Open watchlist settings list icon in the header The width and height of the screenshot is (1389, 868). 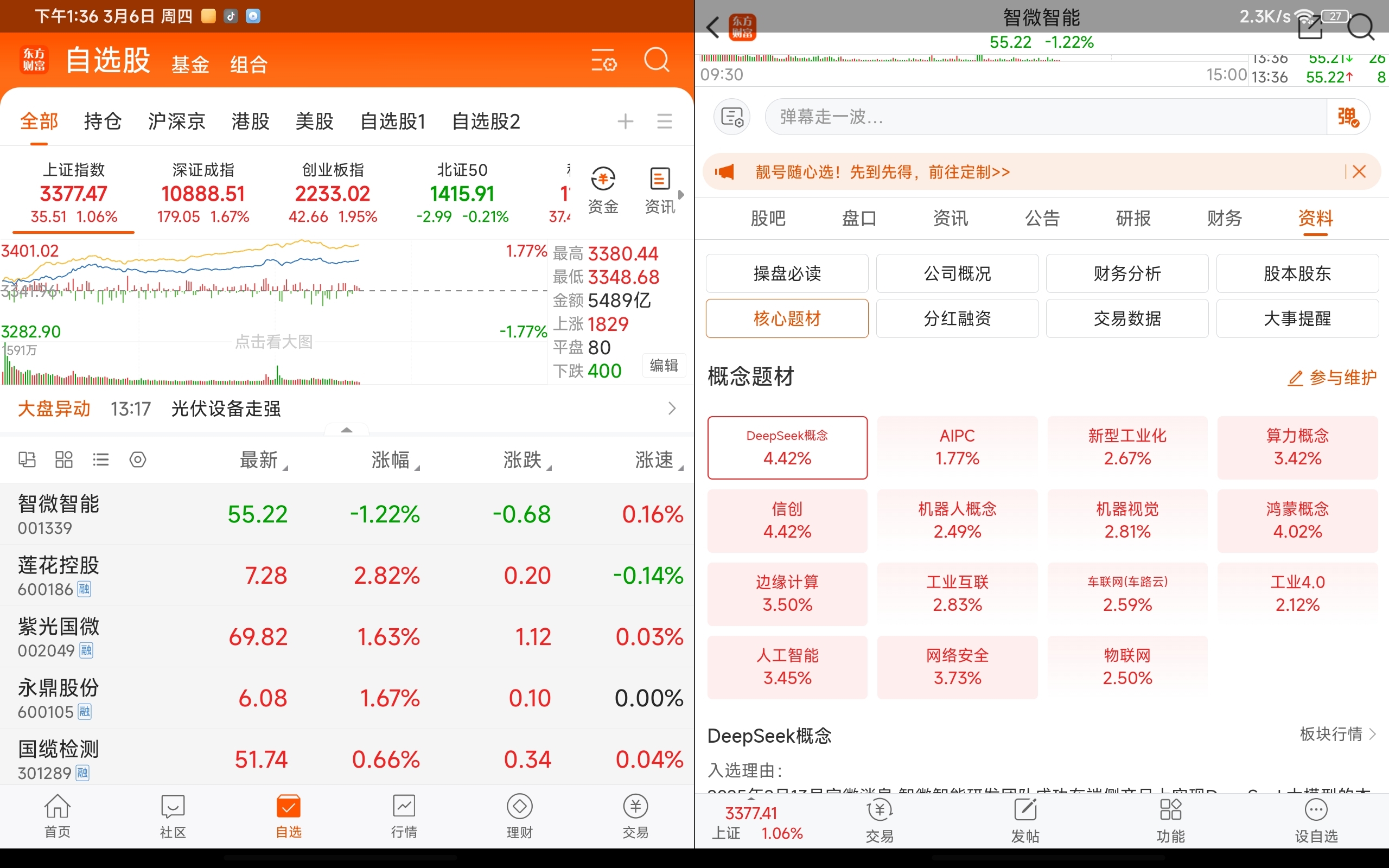point(604,60)
